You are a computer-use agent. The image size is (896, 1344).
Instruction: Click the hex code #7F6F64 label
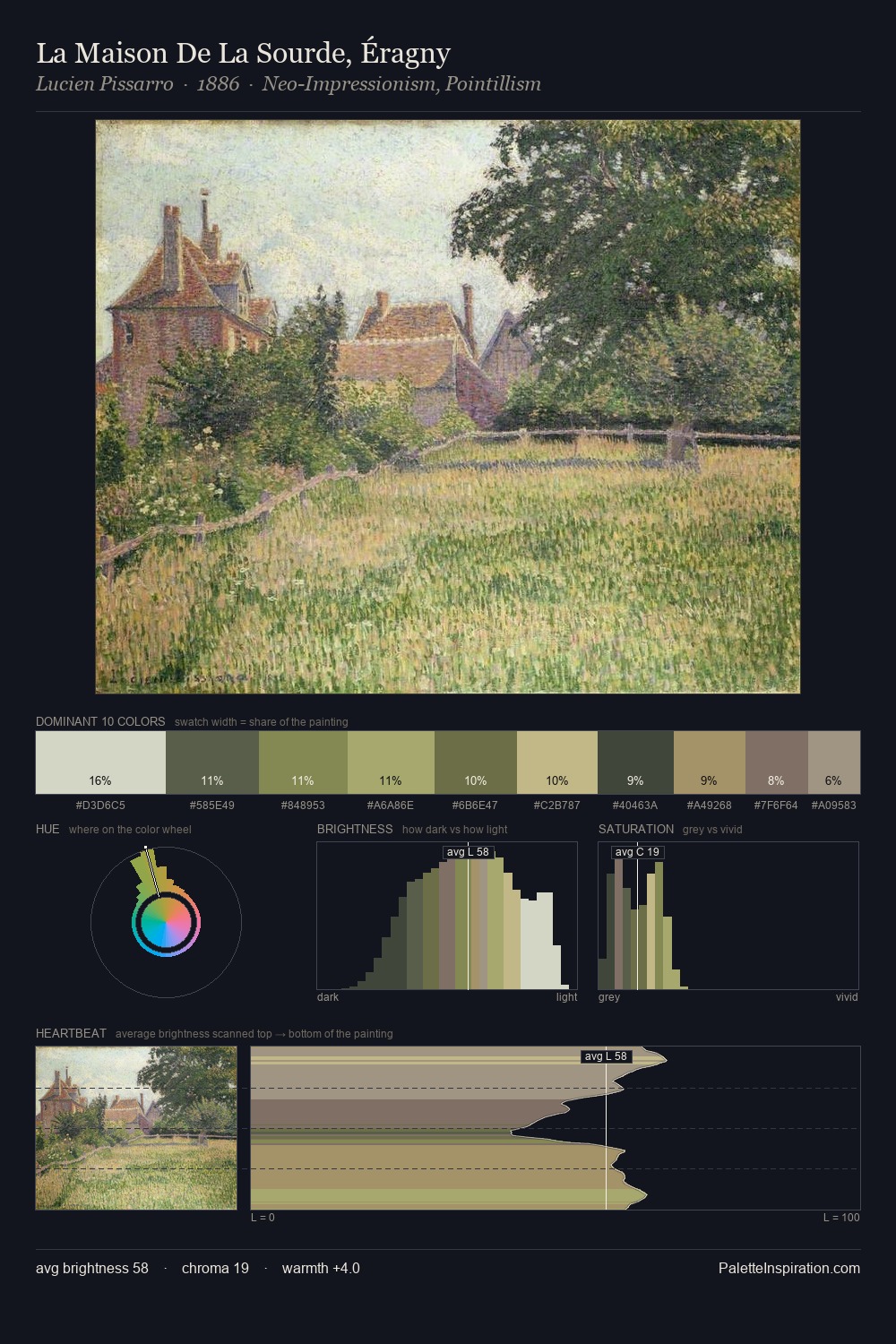click(776, 805)
